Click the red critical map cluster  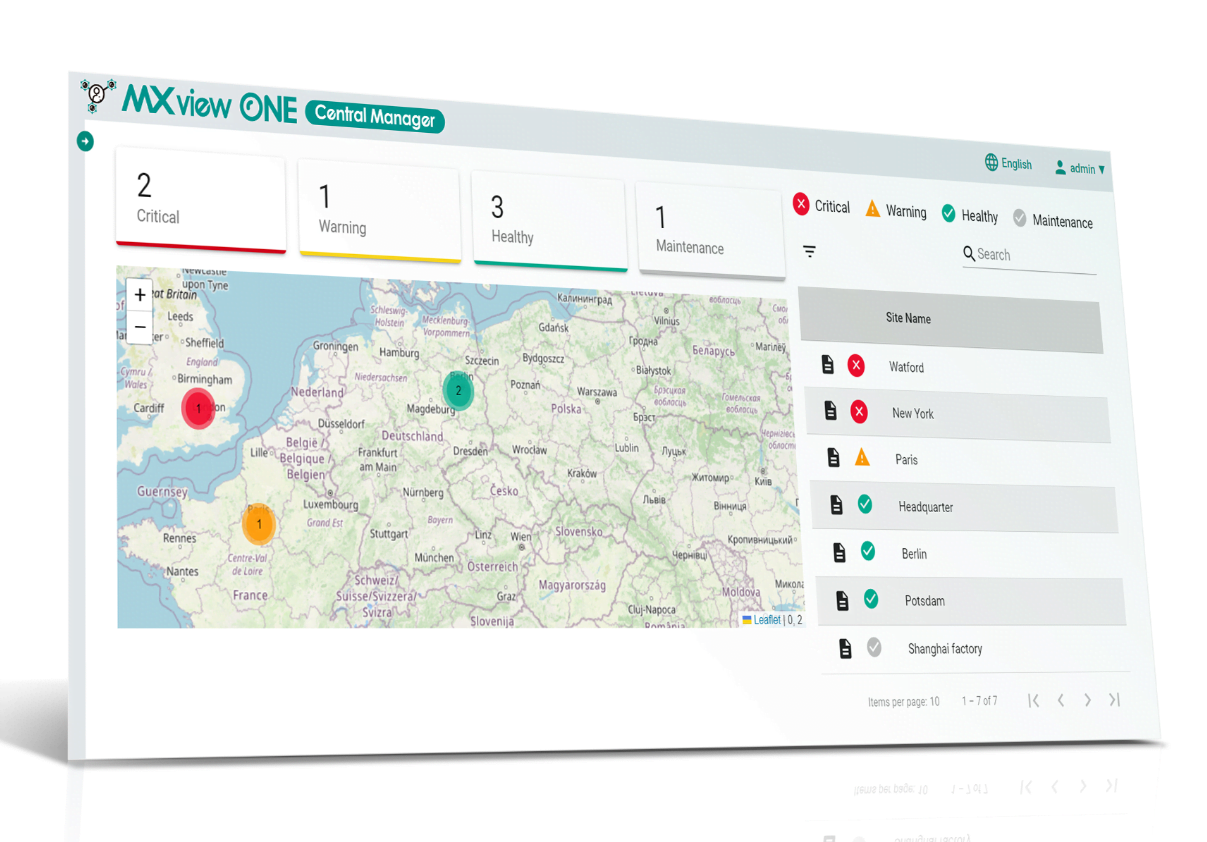pos(198,408)
